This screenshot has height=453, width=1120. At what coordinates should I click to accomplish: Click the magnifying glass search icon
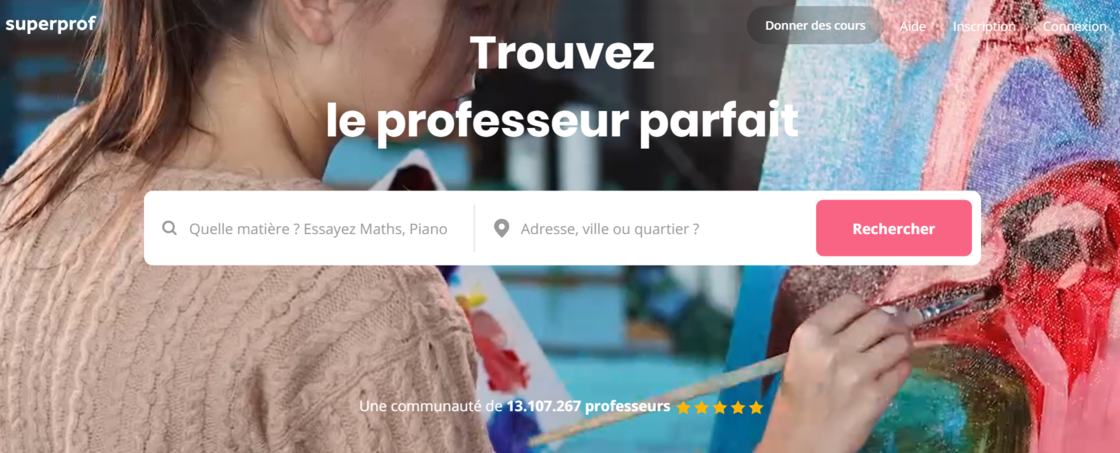(x=169, y=229)
